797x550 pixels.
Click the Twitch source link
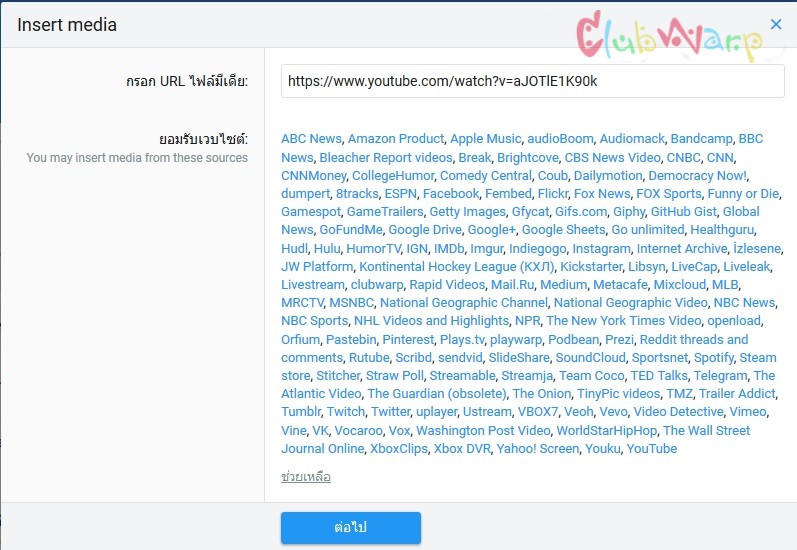[346, 412]
